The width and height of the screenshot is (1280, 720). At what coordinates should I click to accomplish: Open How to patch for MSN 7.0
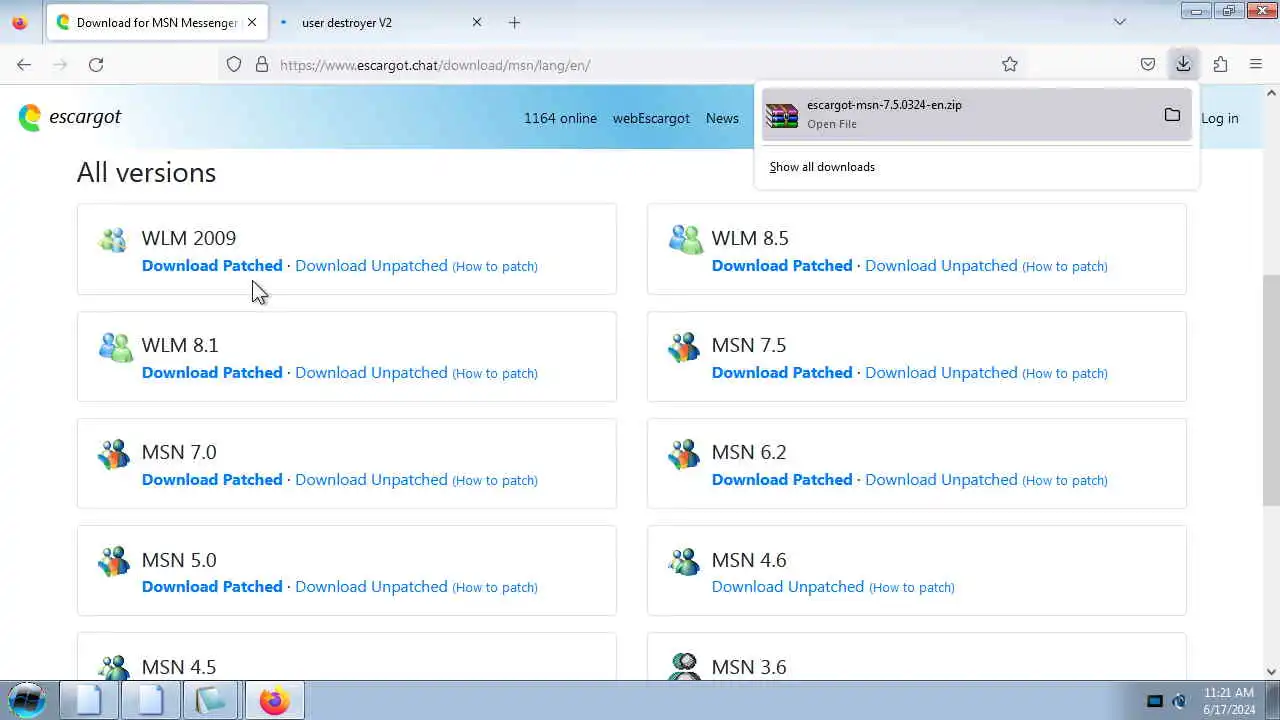point(495,481)
